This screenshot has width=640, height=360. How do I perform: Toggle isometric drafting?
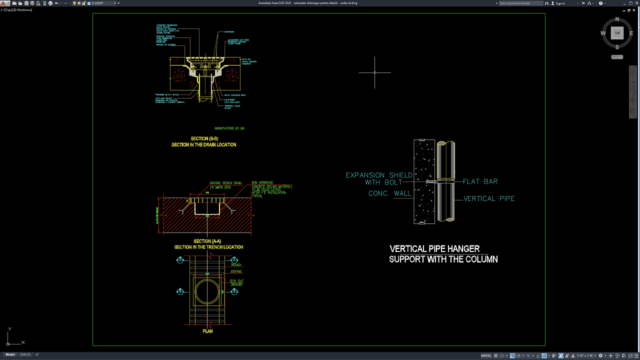pyautogui.click(x=528, y=356)
